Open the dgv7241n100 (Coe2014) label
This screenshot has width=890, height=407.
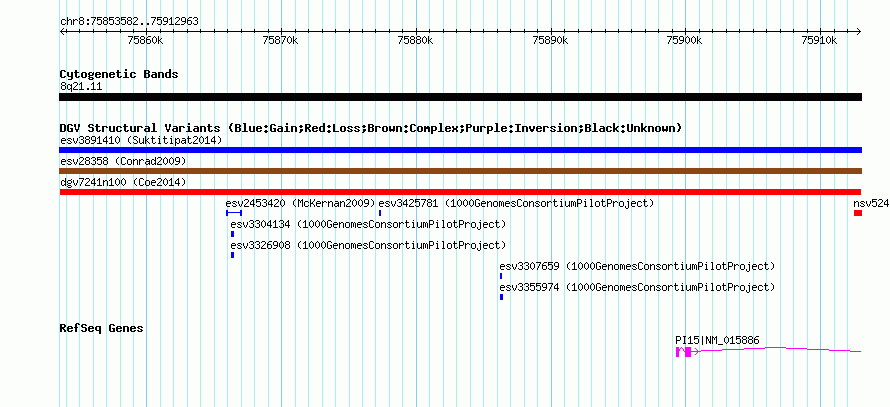[x=123, y=182]
